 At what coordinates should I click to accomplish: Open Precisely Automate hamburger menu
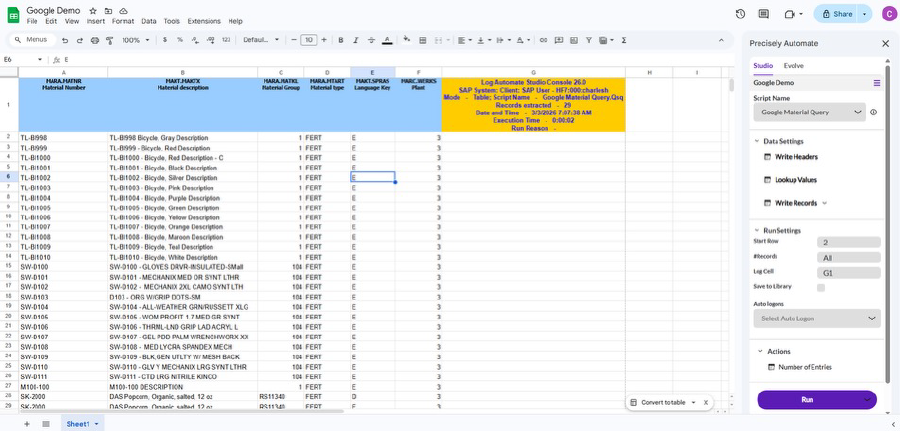pyautogui.click(x=876, y=83)
